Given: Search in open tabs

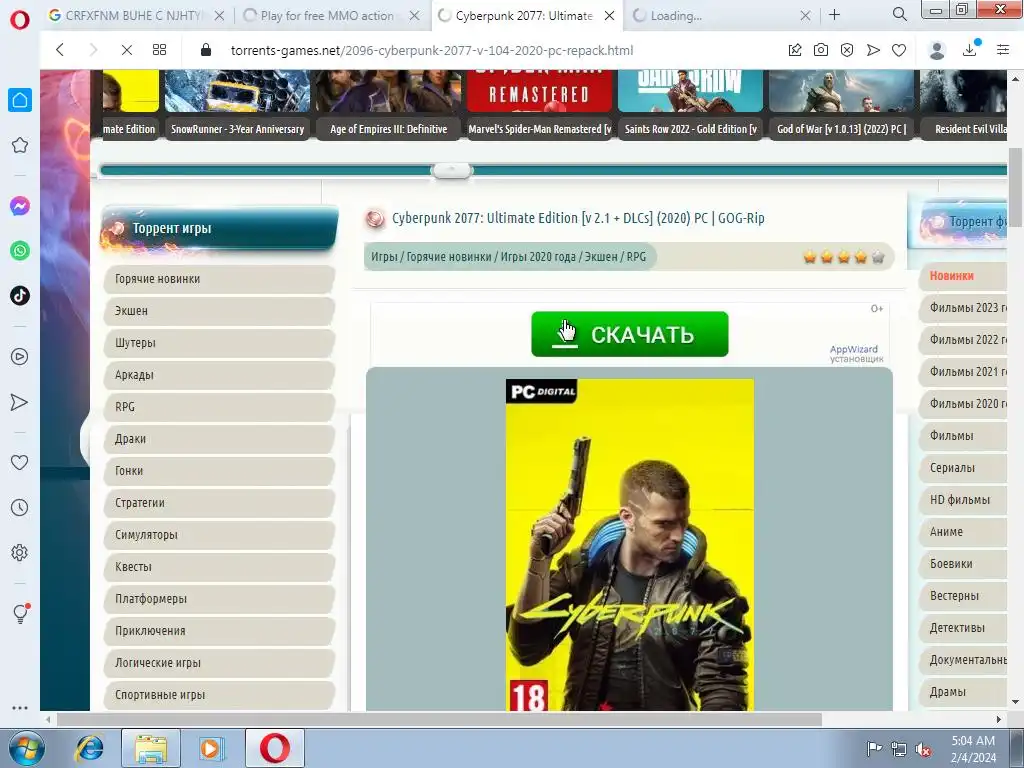Looking at the screenshot, I should coord(899,14).
